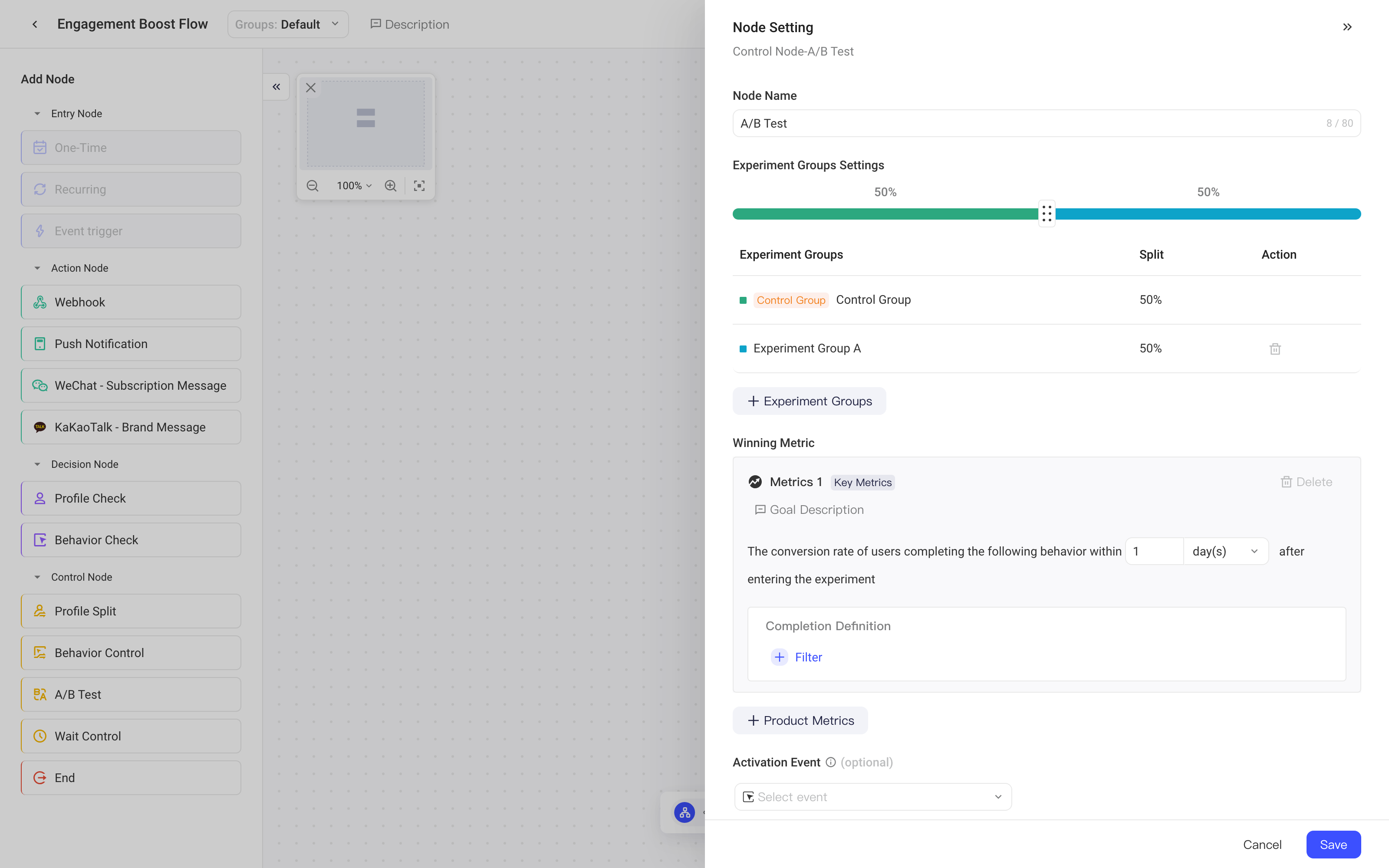This screenshot has width=1389, height=868.
Task: Collapse the Control Node section
Action: [x=37, y=577]
